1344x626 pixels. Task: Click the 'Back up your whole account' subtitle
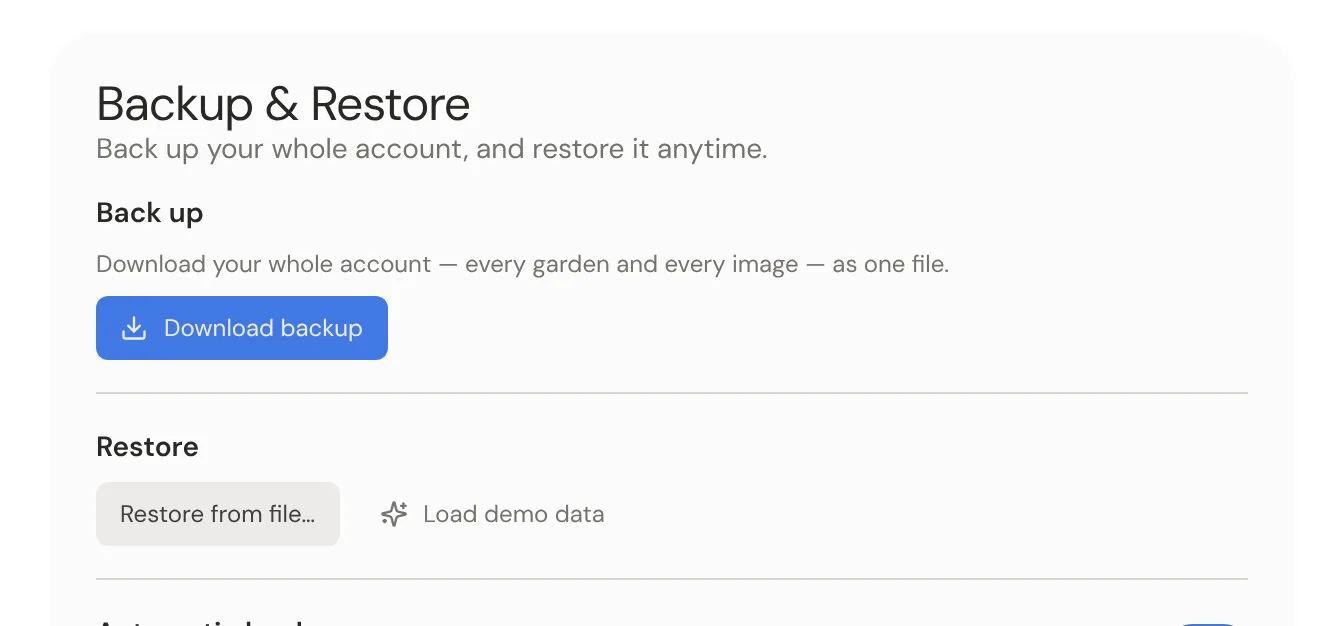tap(432, 150)
